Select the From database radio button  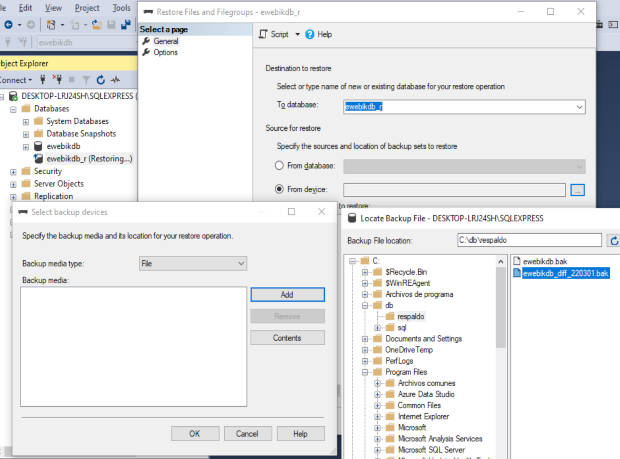click(279, 165)
